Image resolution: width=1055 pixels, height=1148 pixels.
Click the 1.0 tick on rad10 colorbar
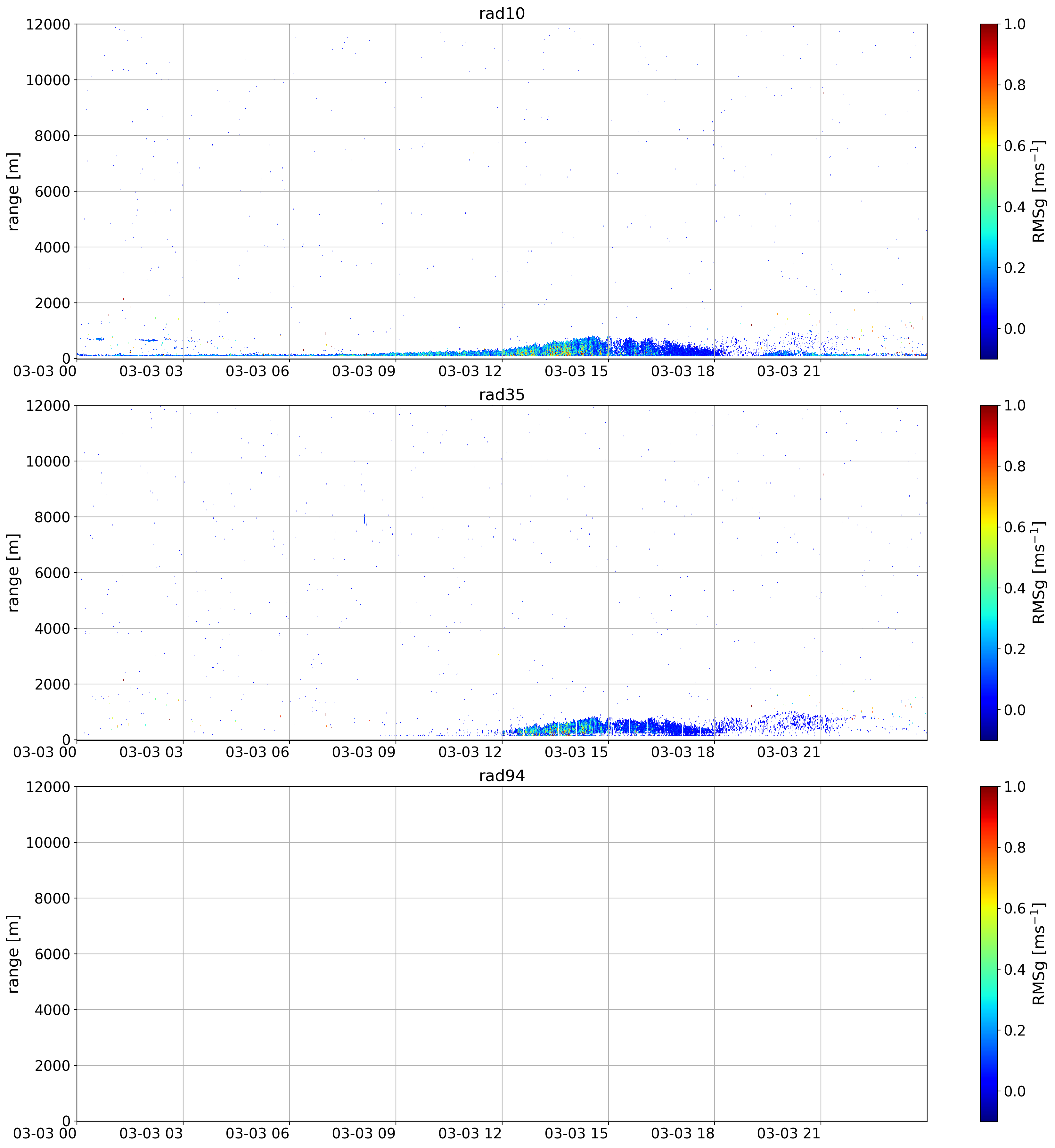1015,24
